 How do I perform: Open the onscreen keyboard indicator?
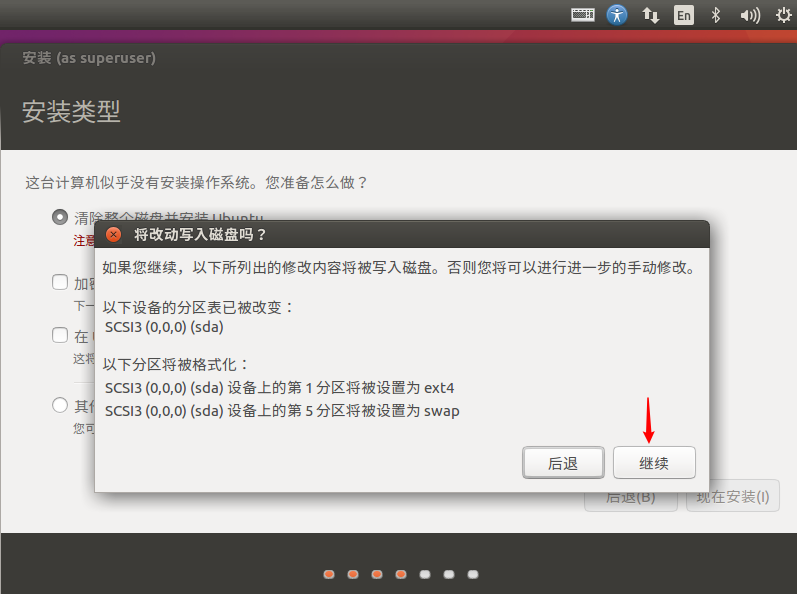point(583,15)
